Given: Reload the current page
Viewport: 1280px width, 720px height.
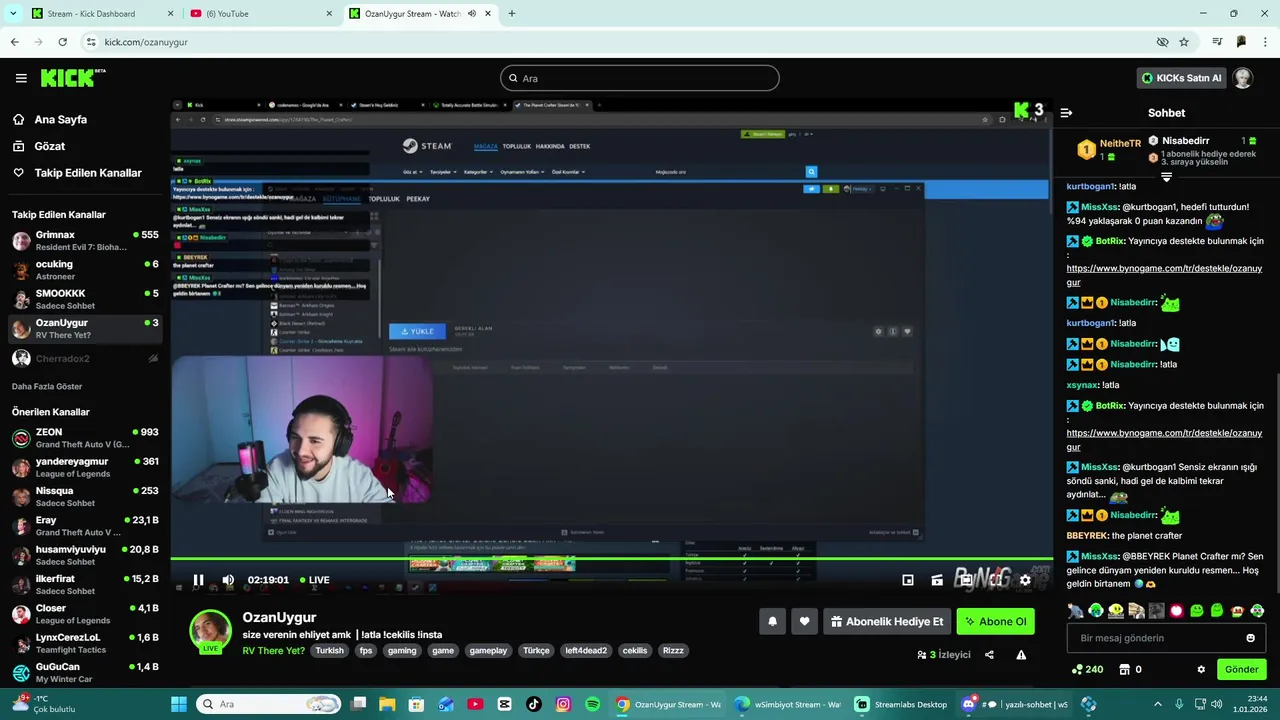Looking at the screenshot, I should point(62,42).
